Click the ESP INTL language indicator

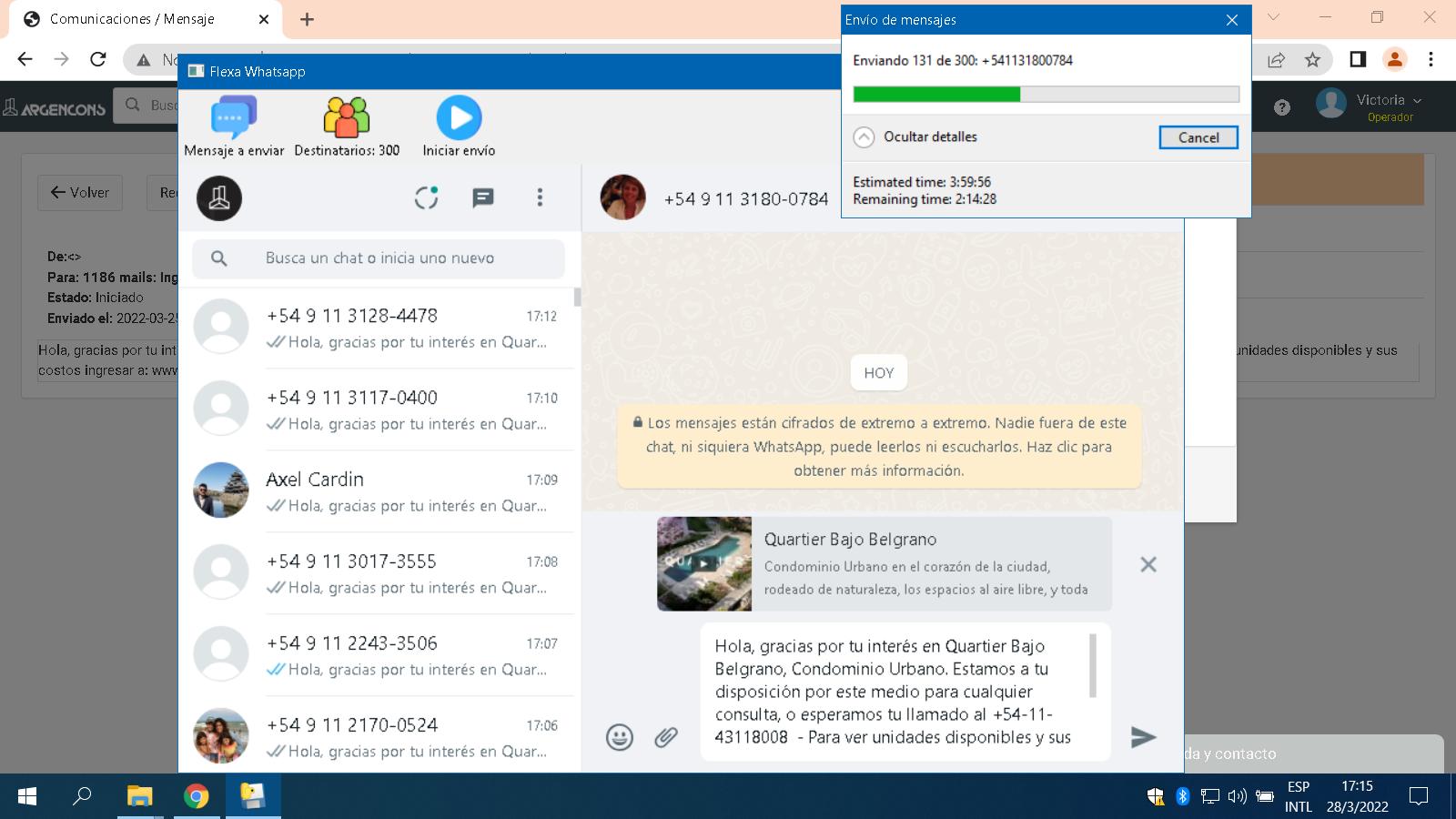point(1299,796)
